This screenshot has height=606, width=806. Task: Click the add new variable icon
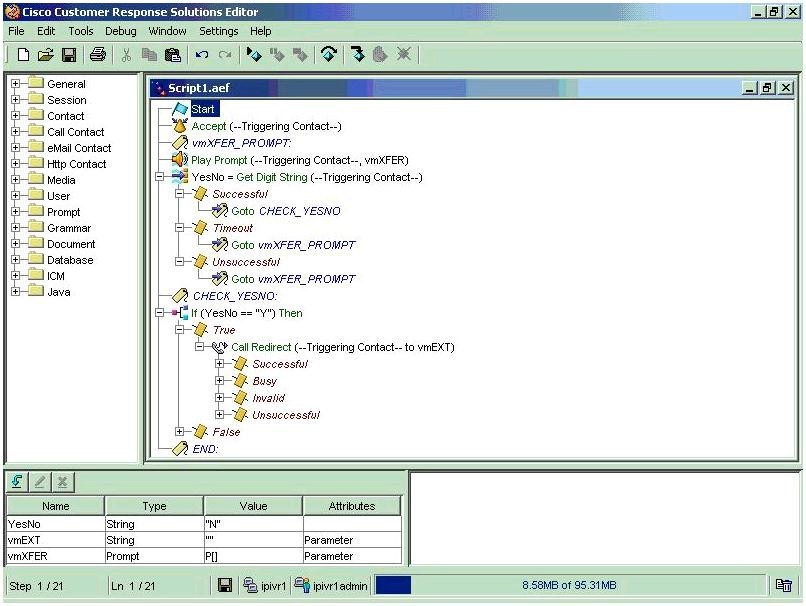(16, 482)
